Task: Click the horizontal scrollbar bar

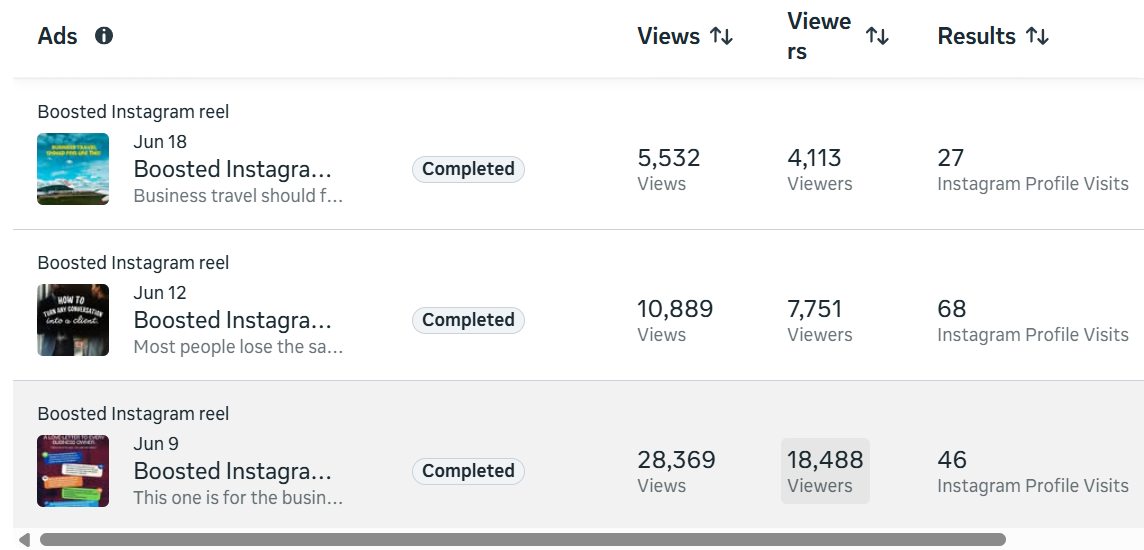Action: [522, 540]
